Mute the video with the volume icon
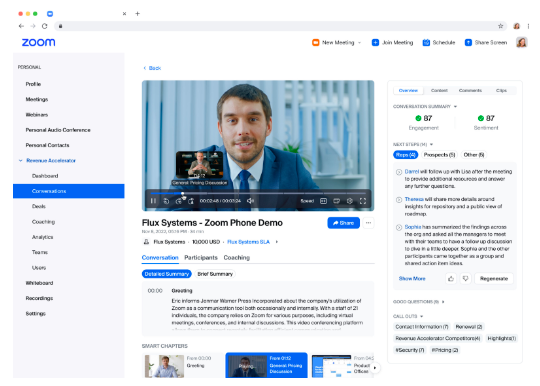 250,201
